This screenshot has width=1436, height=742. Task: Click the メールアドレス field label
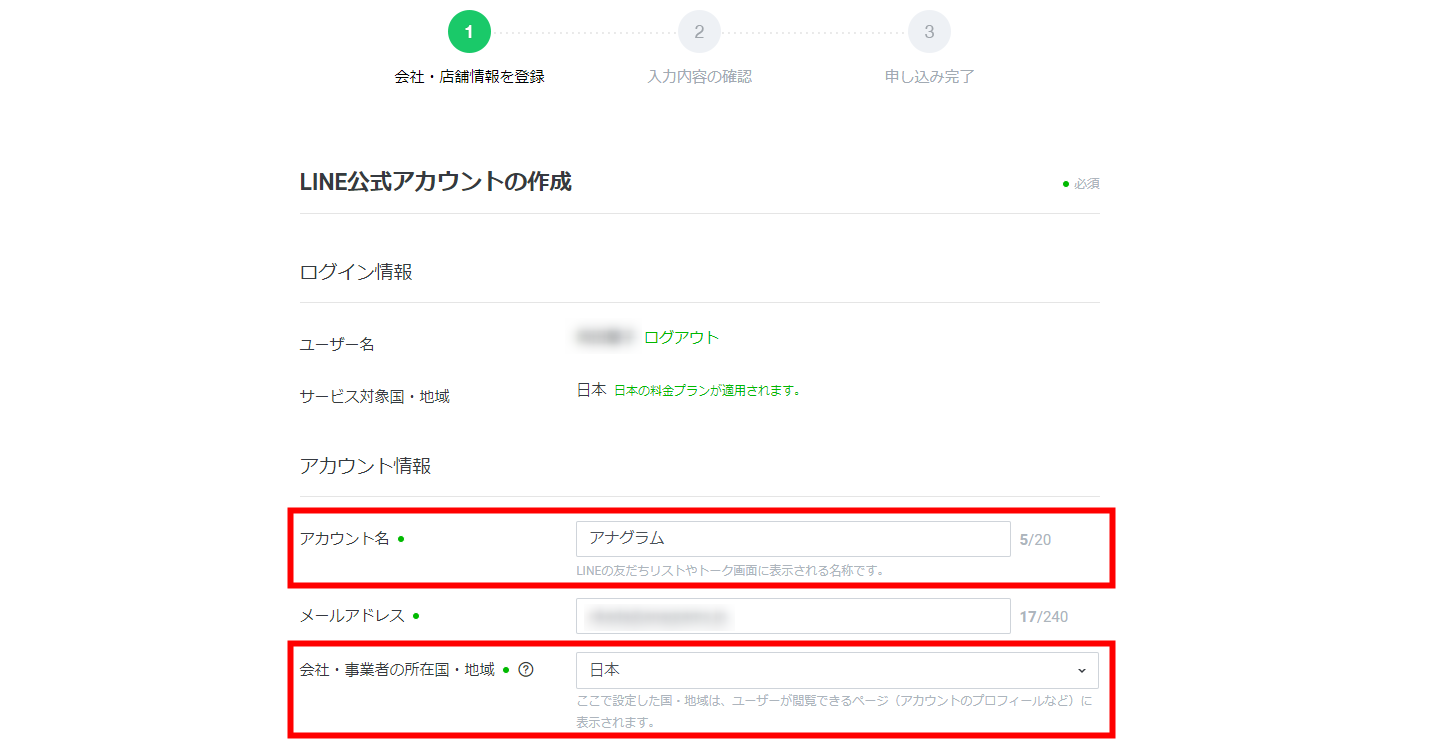(352, 616)
